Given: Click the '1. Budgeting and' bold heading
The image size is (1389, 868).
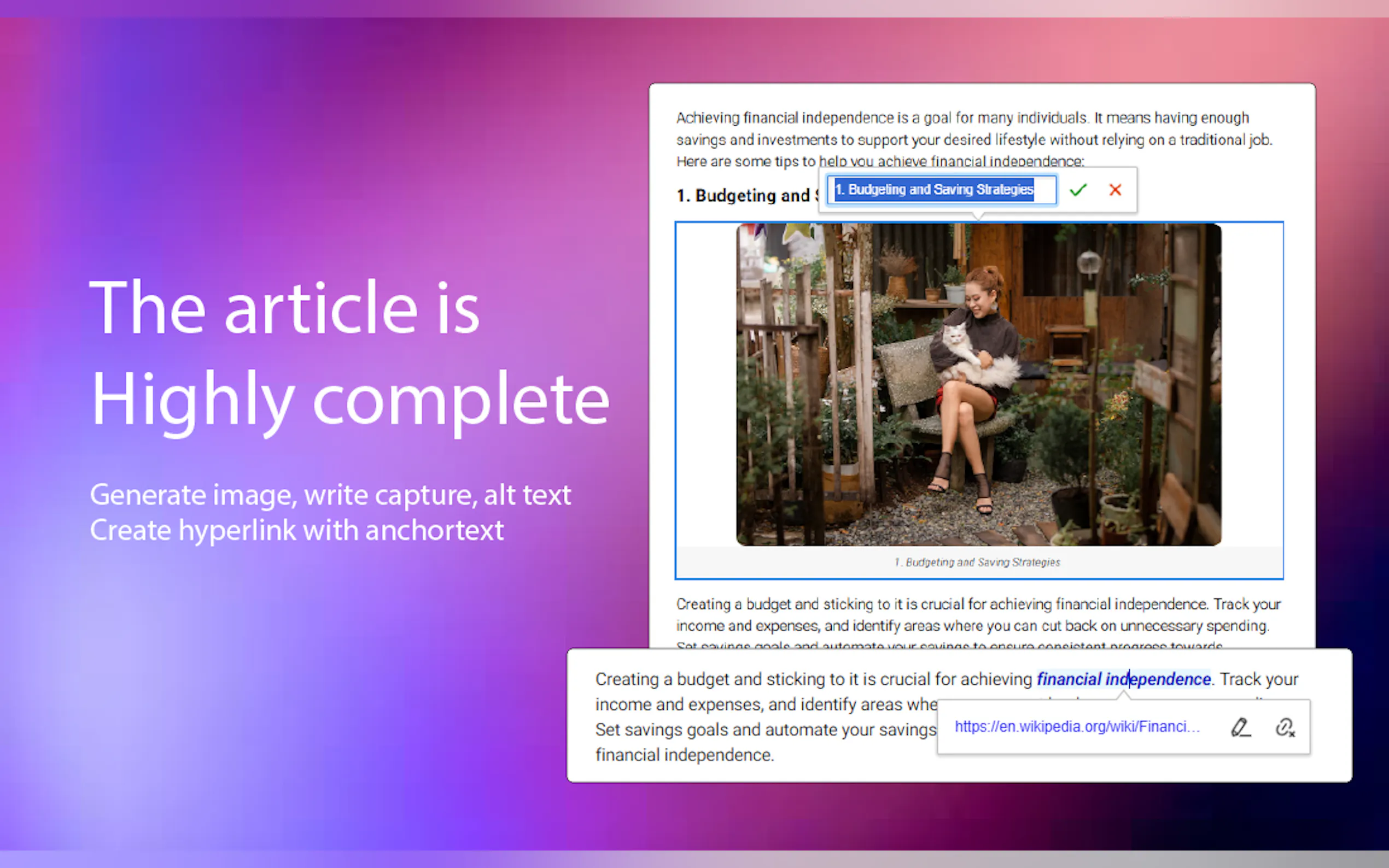Looking at the screenshot, I should pyautogui.click(x=745, y=196).
